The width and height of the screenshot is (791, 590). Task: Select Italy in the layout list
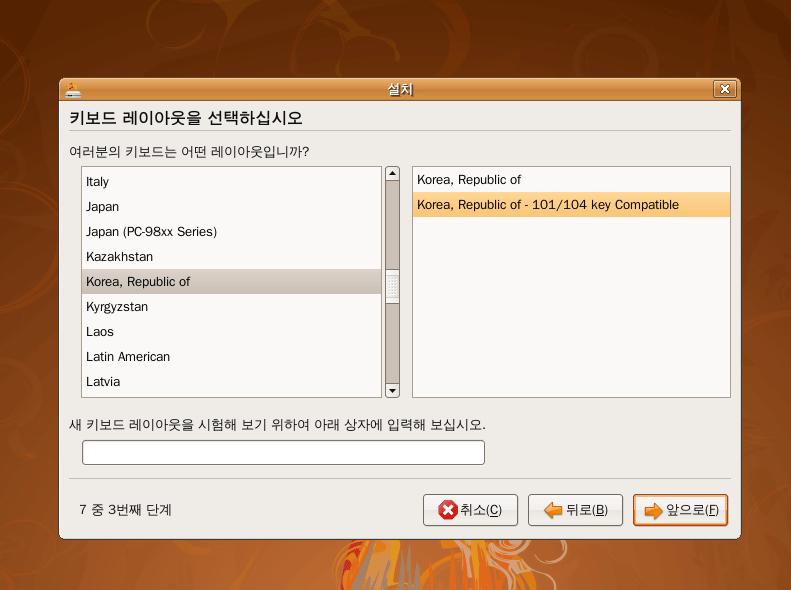pyautogui.click(x=231, y=182)
